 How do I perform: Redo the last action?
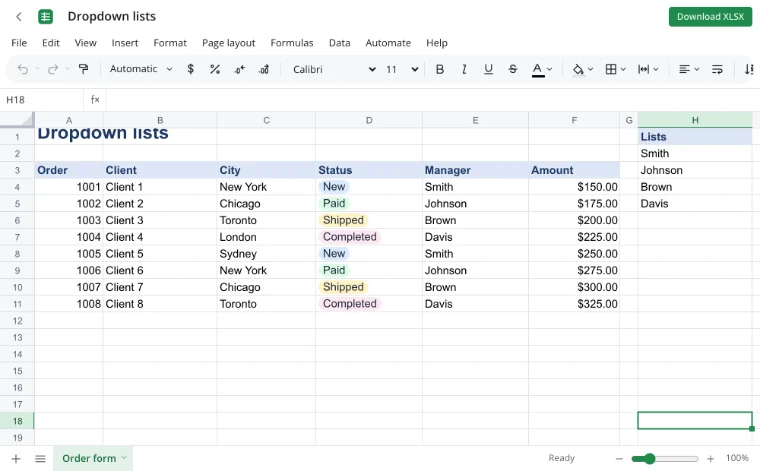53,69
